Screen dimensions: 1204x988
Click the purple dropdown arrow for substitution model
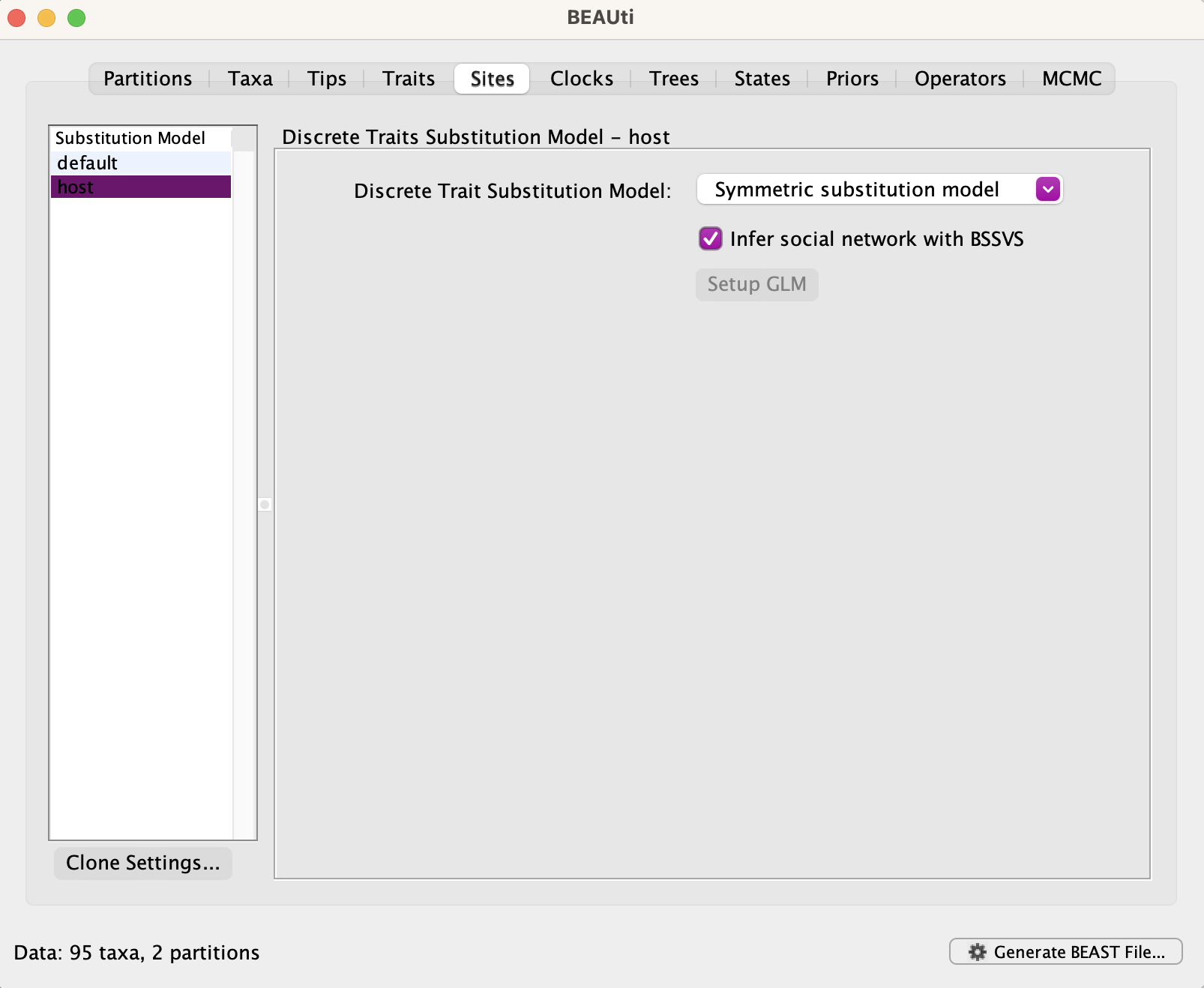pyautogui.click(x=1048, y=190)
